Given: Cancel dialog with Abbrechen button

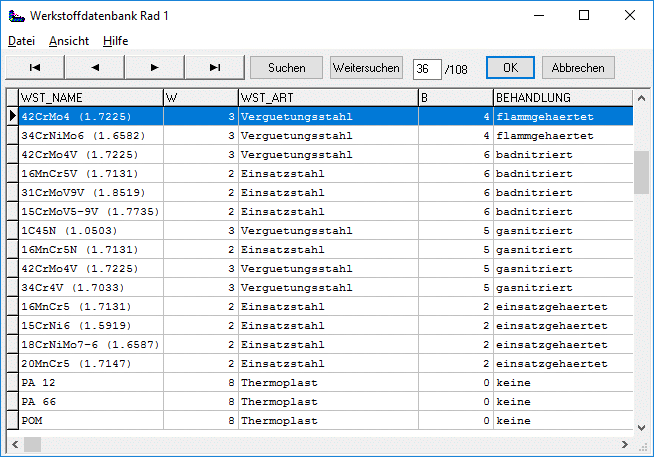Looking at the screenshot, I should (x=578, y=68).
